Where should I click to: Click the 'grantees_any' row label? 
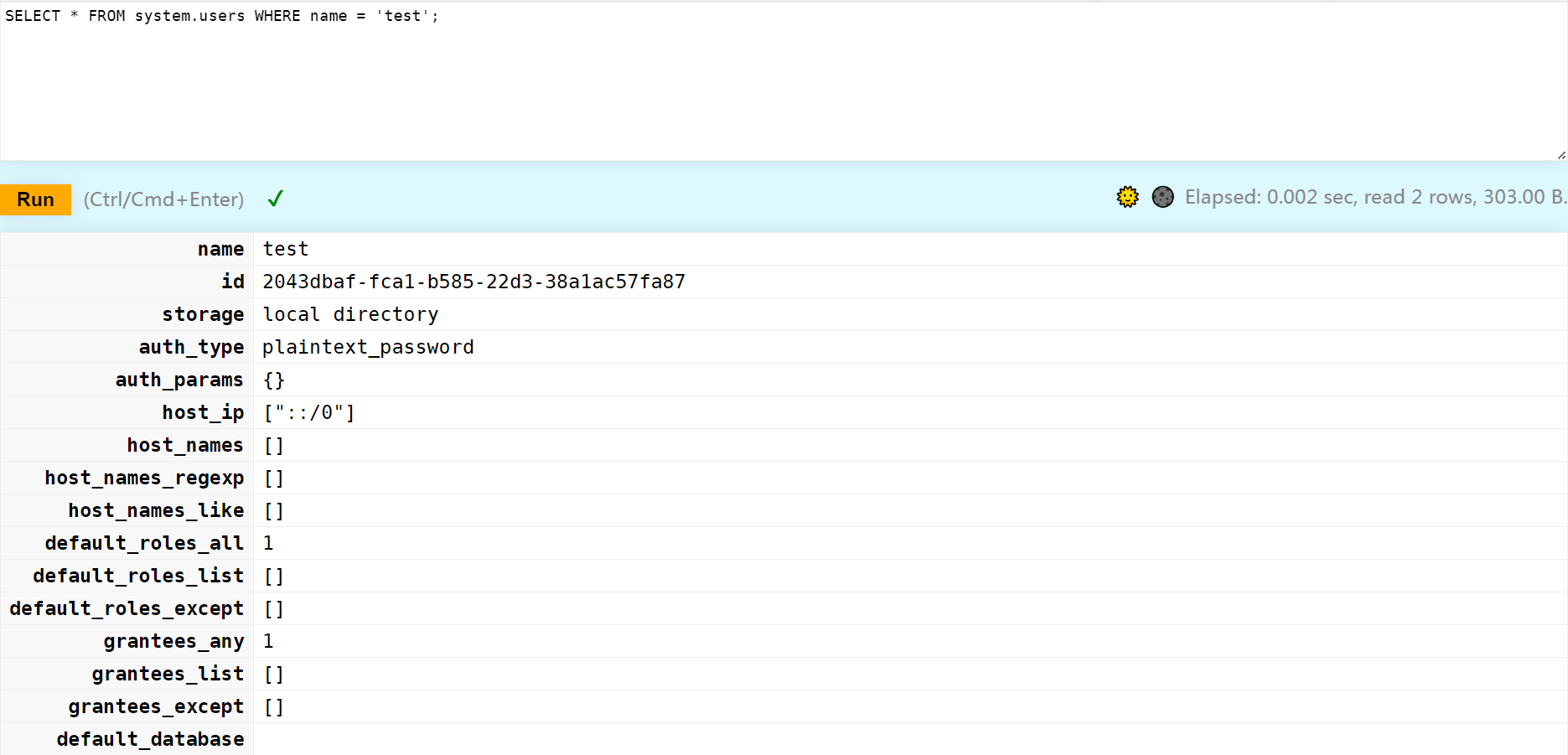pos(173,641)
